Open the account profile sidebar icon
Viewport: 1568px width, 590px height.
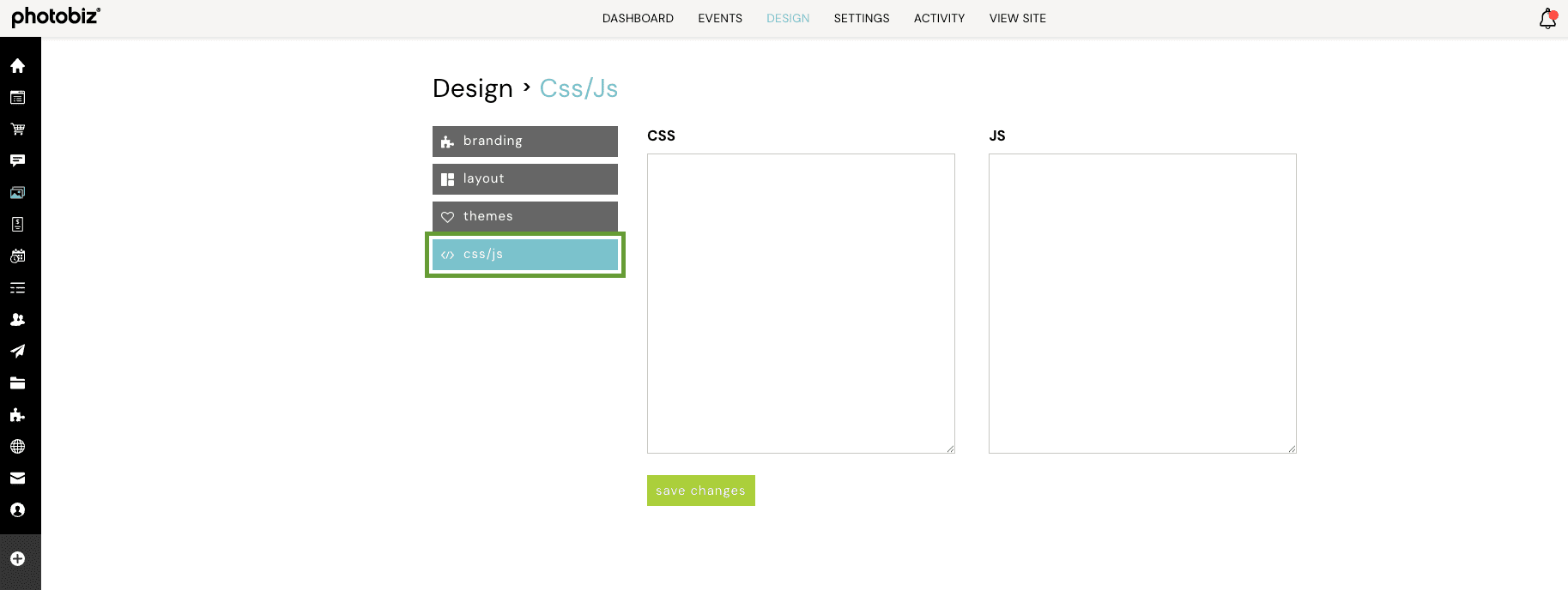pyautogui.click(x=17, y=510)
